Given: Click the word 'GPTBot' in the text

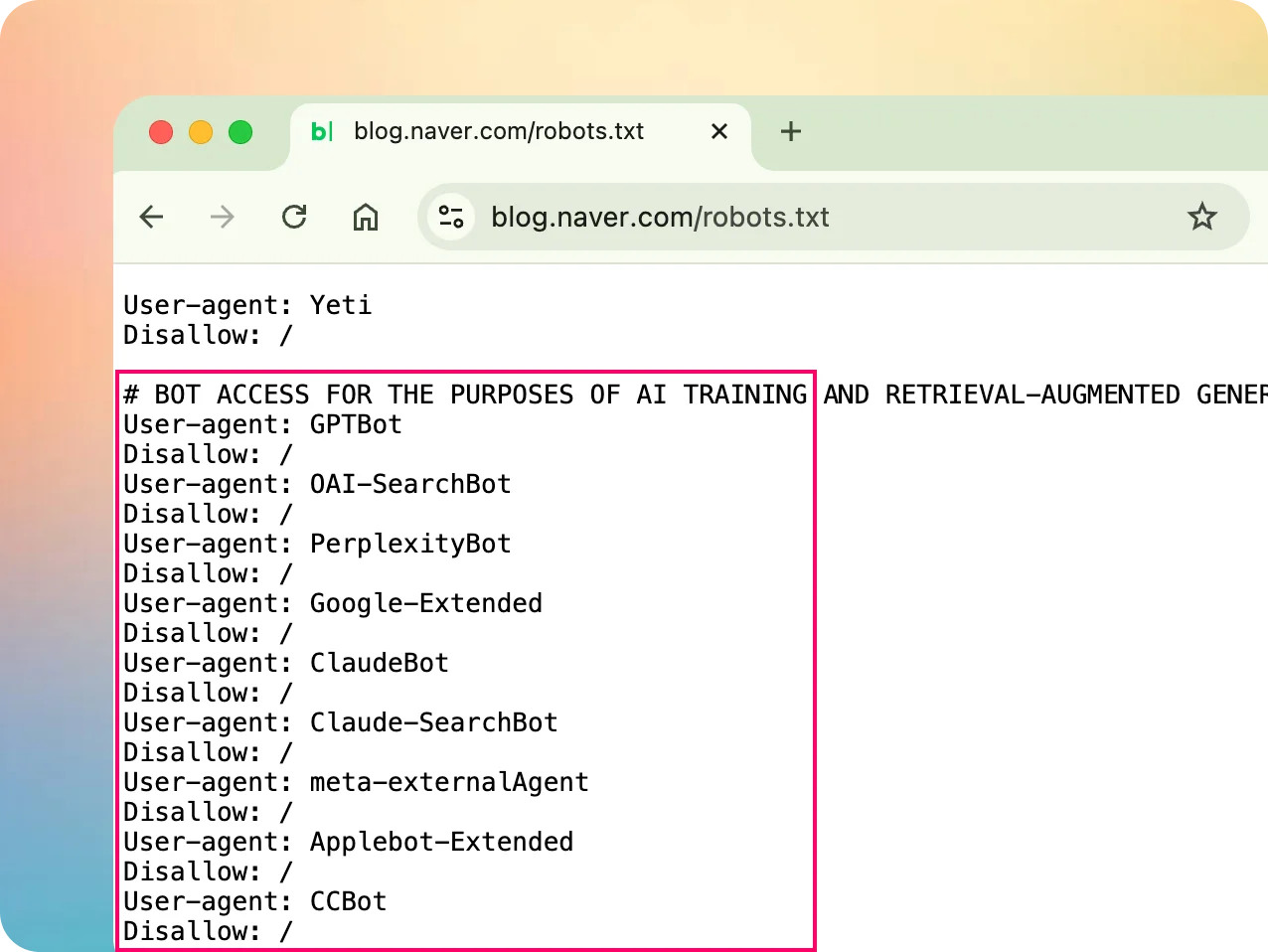Looking at the screenshot, I should (356, 424).
